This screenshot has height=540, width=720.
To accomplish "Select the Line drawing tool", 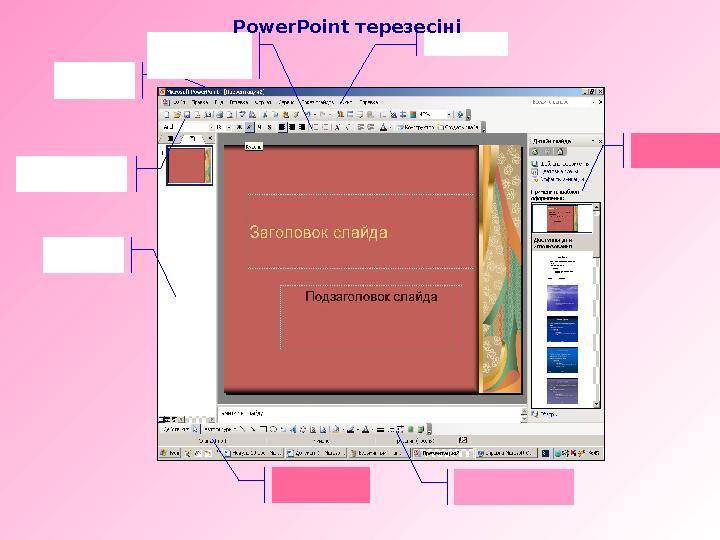I will (x=243, y=429).
